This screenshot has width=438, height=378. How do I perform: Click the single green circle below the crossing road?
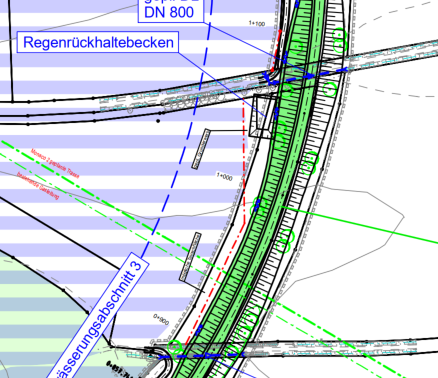(x=330, y=90)
